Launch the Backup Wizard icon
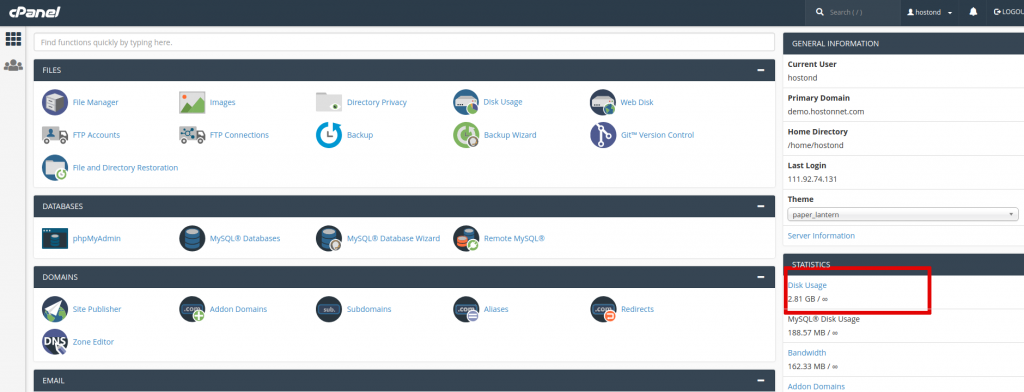 [466, 135]
